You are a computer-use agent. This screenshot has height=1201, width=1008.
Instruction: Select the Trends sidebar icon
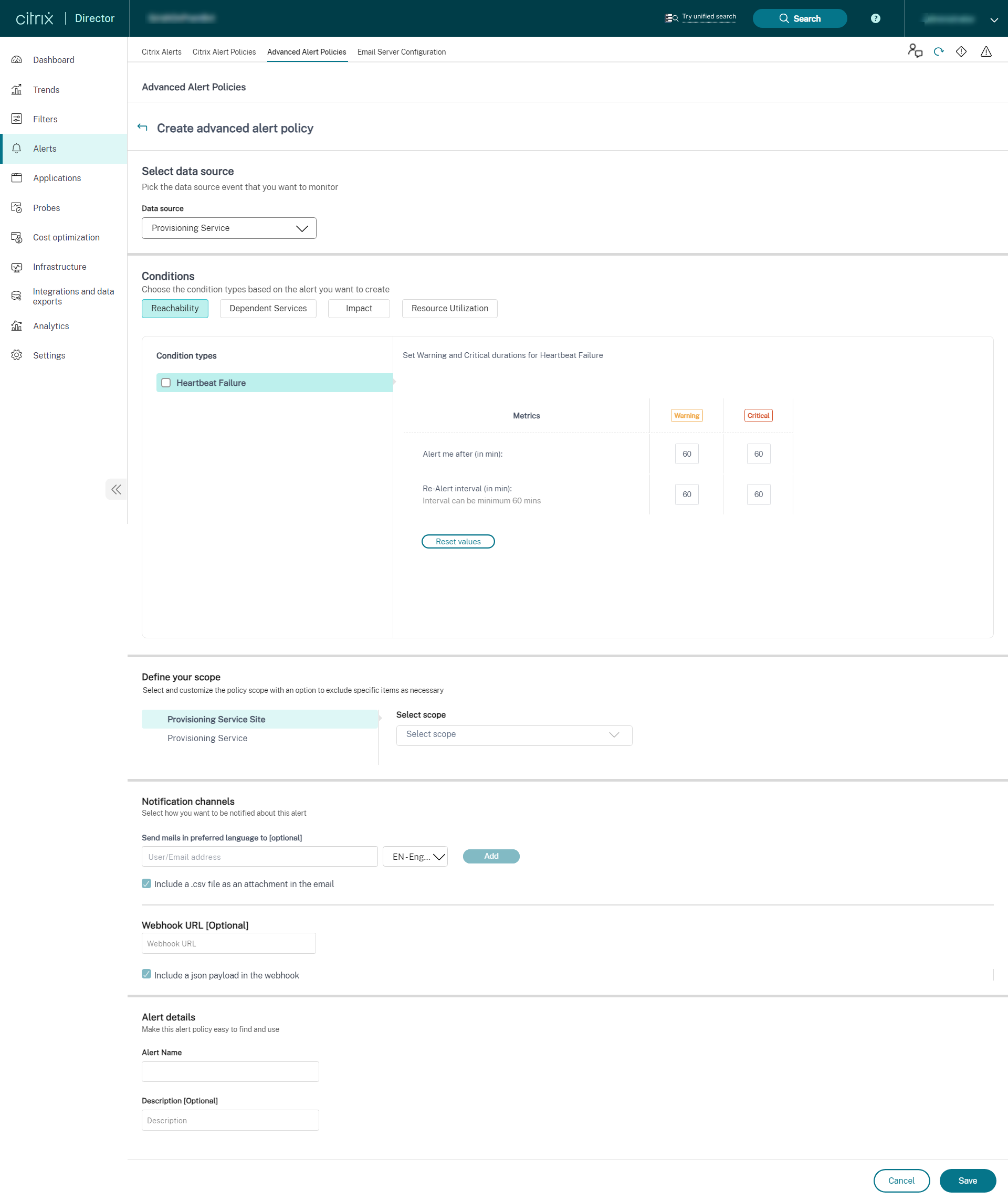pyautogui.click(x=46, y=89)
